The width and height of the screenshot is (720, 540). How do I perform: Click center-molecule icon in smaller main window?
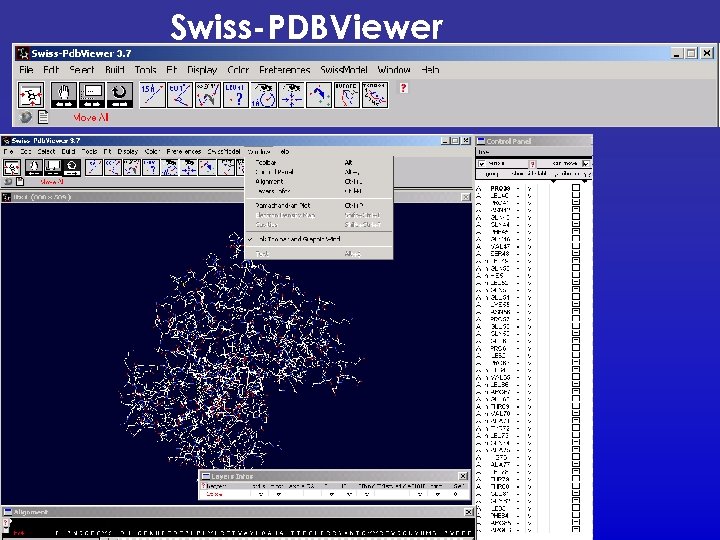(11, 168)
